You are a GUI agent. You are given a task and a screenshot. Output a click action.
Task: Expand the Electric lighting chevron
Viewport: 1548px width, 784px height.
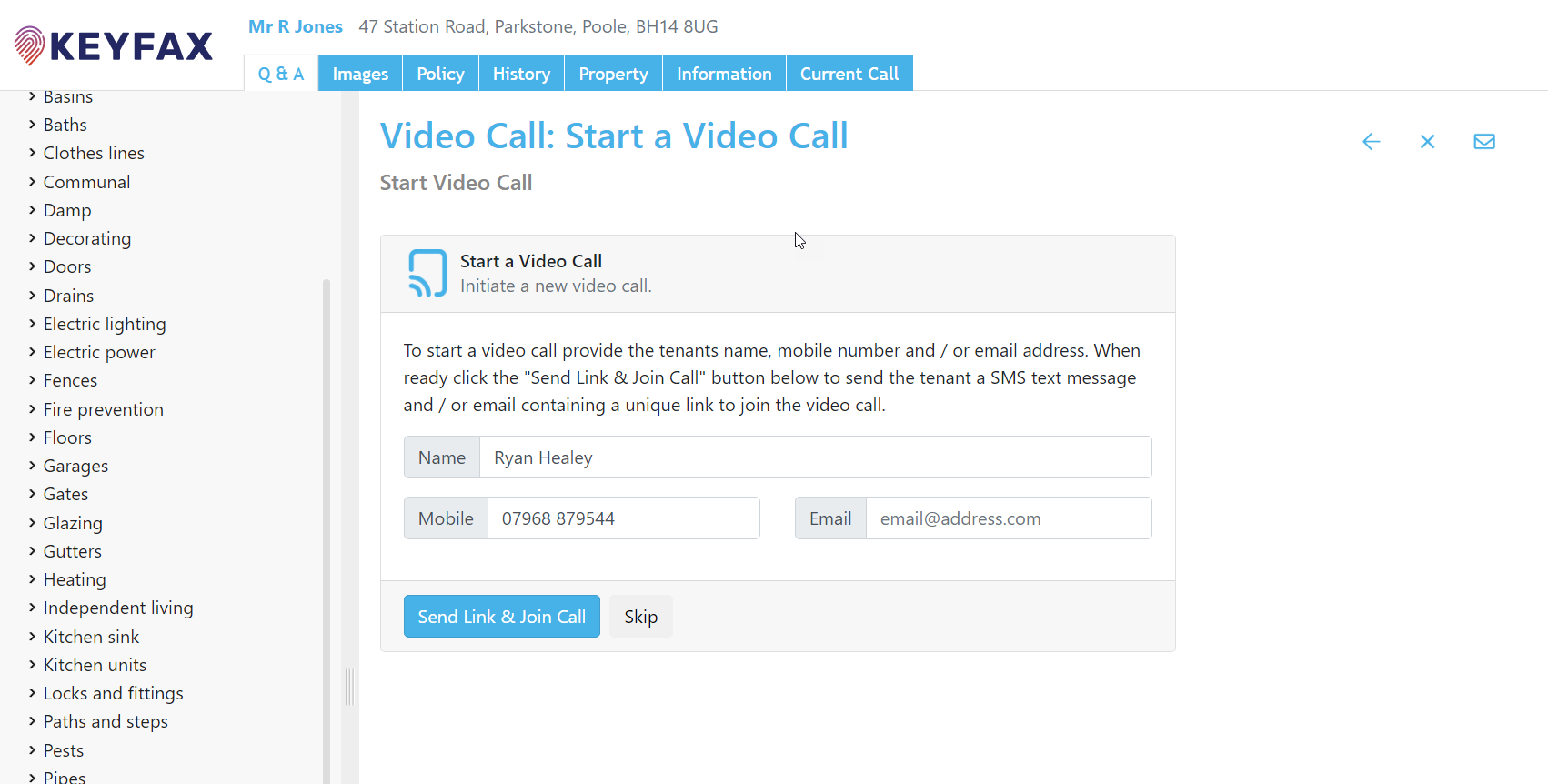(x=33, y=324)
